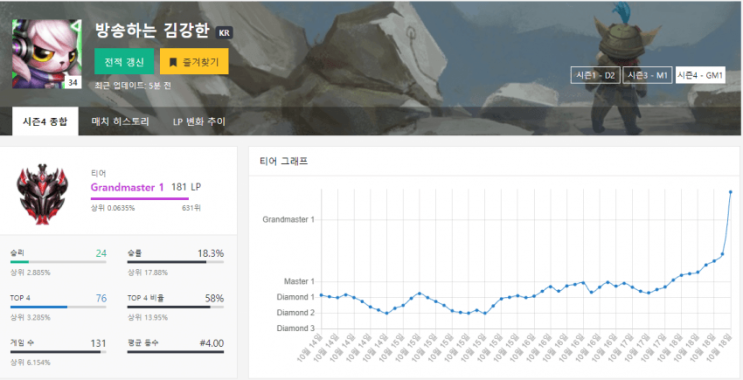The width and height of the screenshot is (743, 380).
Task: Click the TOP 4 blue progress bar
Action: 38,307
